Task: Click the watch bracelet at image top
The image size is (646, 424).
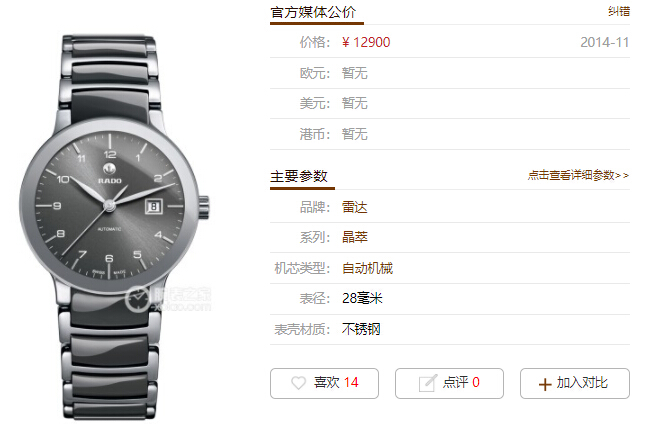Action: pos(109,78)
